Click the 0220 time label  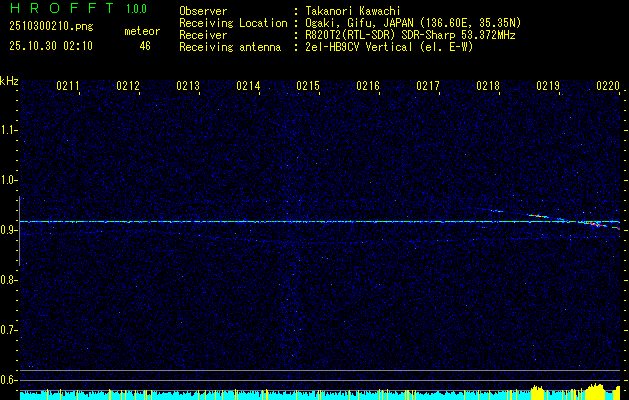pyautogui.click(x=608, y=87)
